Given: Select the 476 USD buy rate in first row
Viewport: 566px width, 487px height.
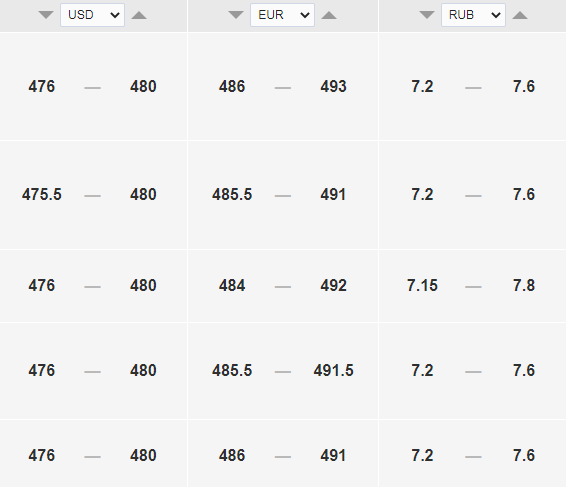Looking at the screenshot, I should [x=42, y=87].
